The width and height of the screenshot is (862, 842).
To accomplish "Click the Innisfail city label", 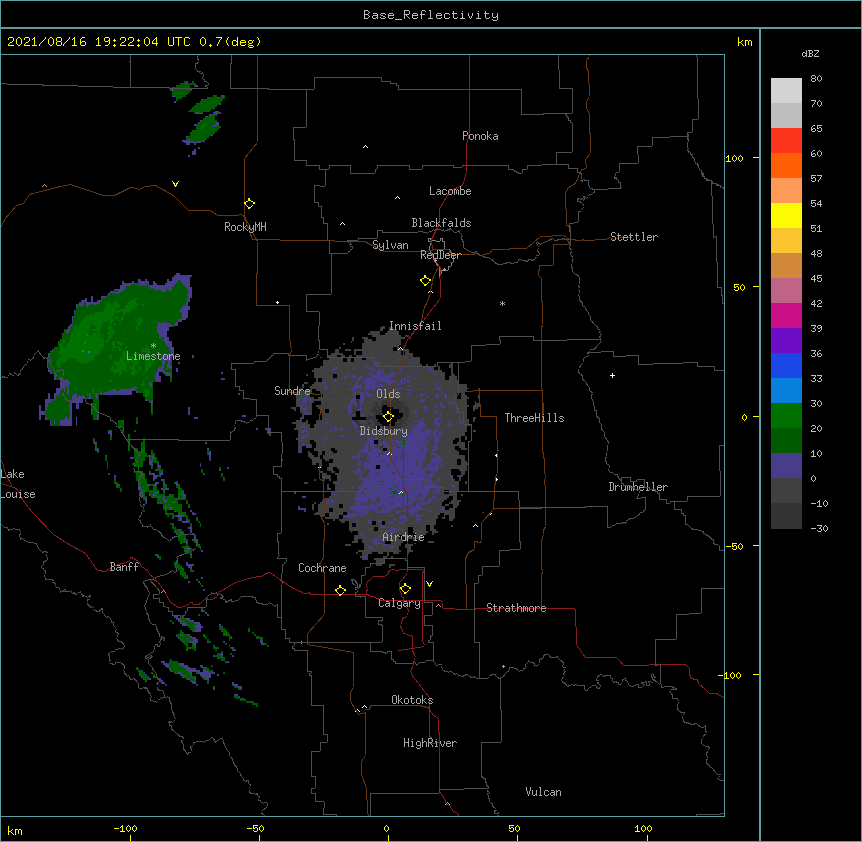I will pos(415,326).
